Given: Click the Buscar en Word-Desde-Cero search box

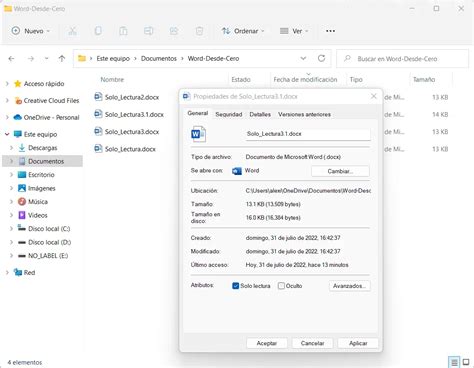Looking at the screenshot, I should click(x=402, y=59).
